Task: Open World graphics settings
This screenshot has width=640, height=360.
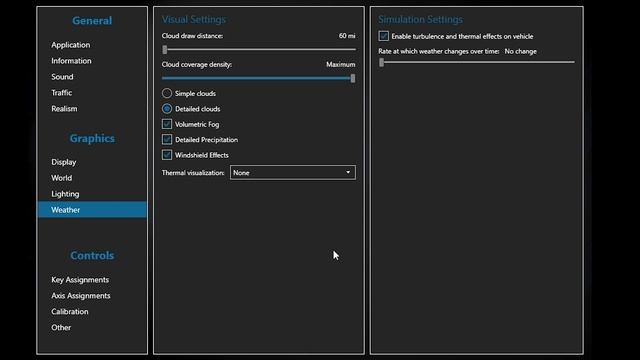Action: pos(62,178)
